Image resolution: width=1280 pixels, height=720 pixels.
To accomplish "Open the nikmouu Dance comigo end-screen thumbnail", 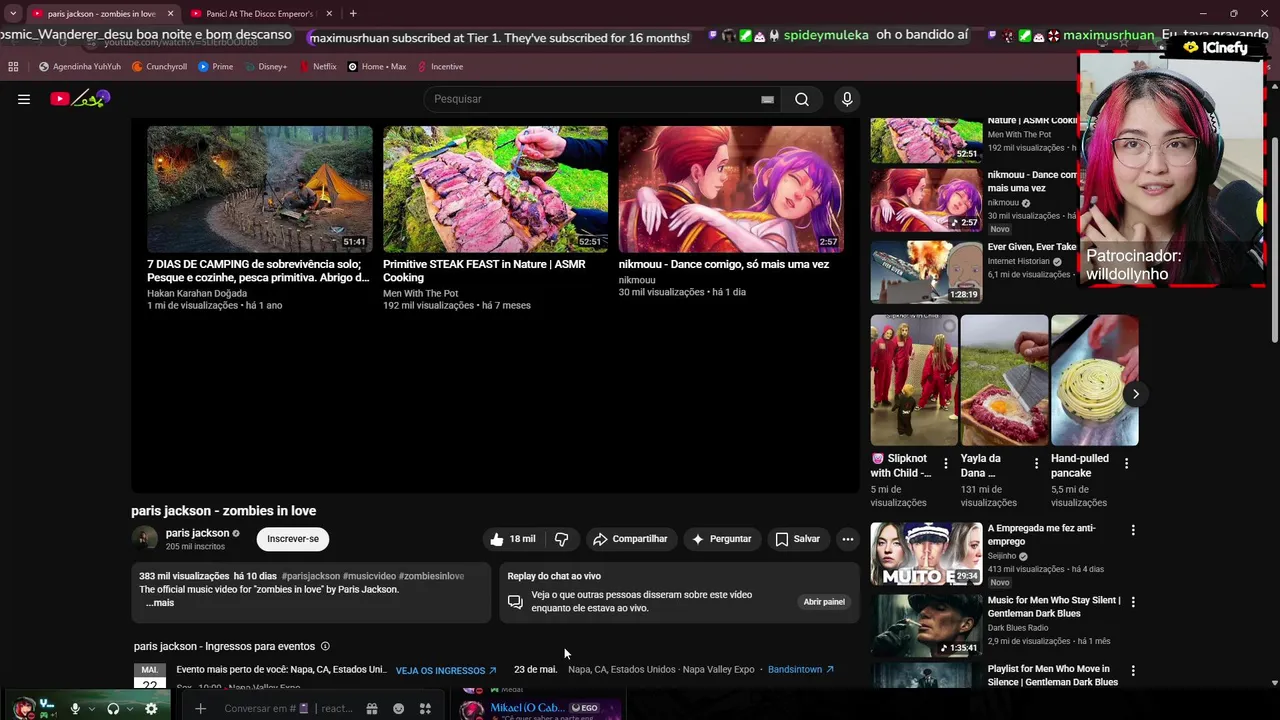I will coord(731,189).
